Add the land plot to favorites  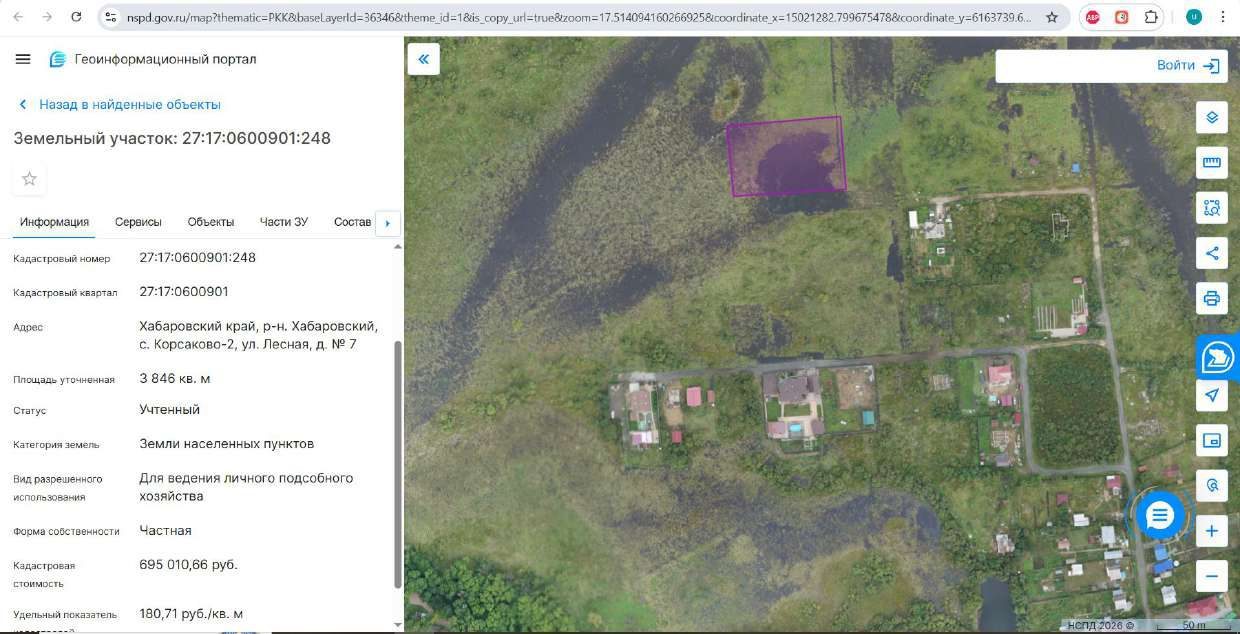29,179
